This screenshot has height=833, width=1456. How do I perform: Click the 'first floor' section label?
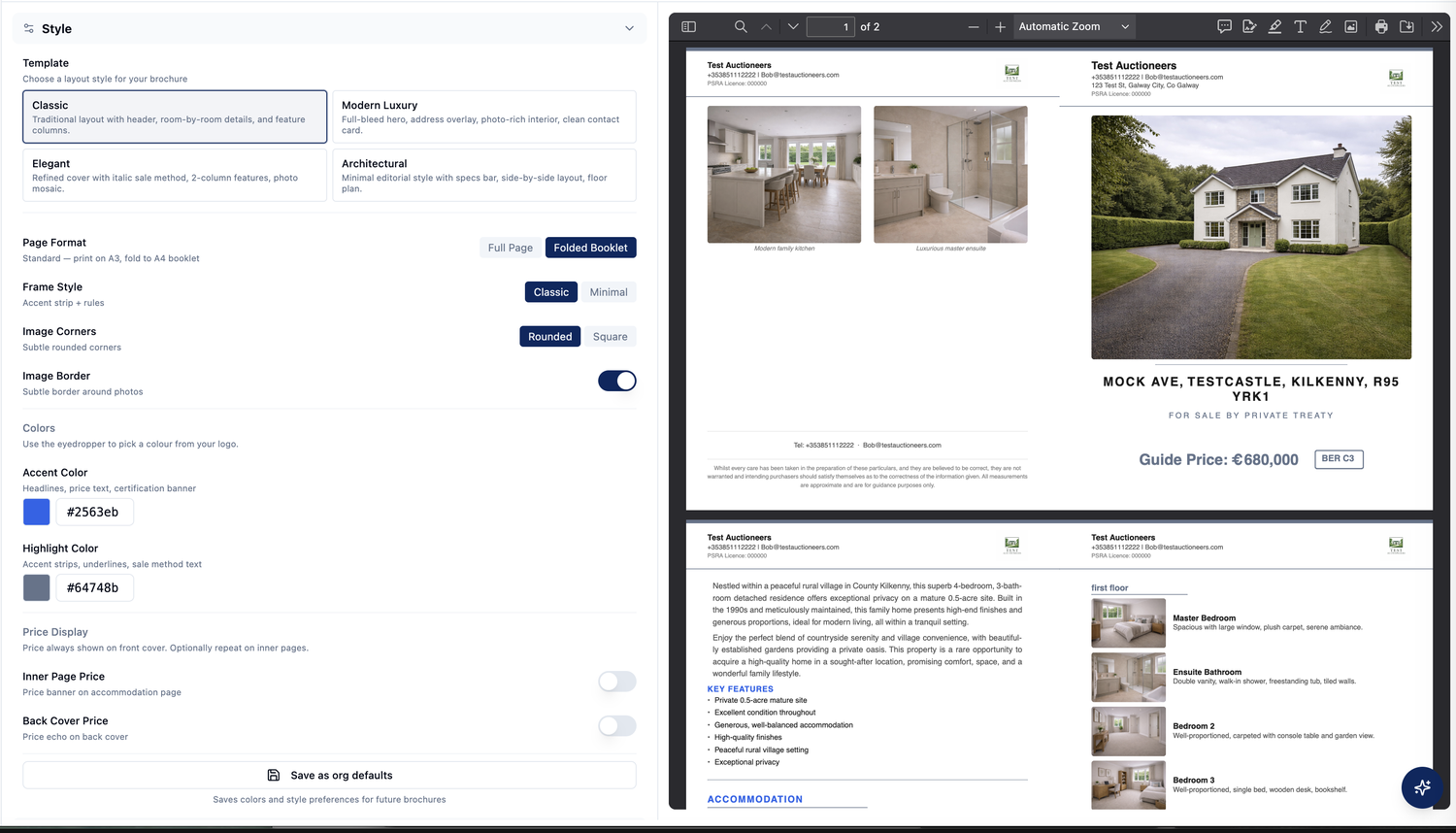tap(1109, 588)
